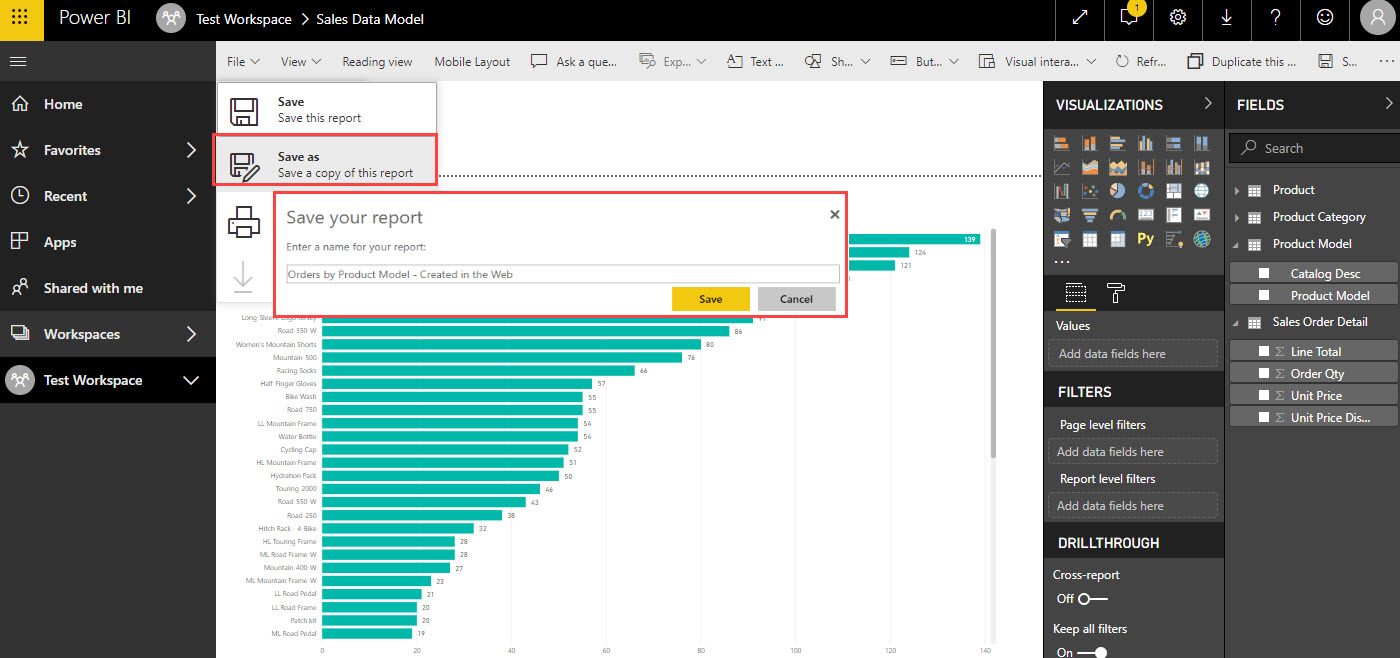Open the Fields well tab icon

pos(1076,293)
